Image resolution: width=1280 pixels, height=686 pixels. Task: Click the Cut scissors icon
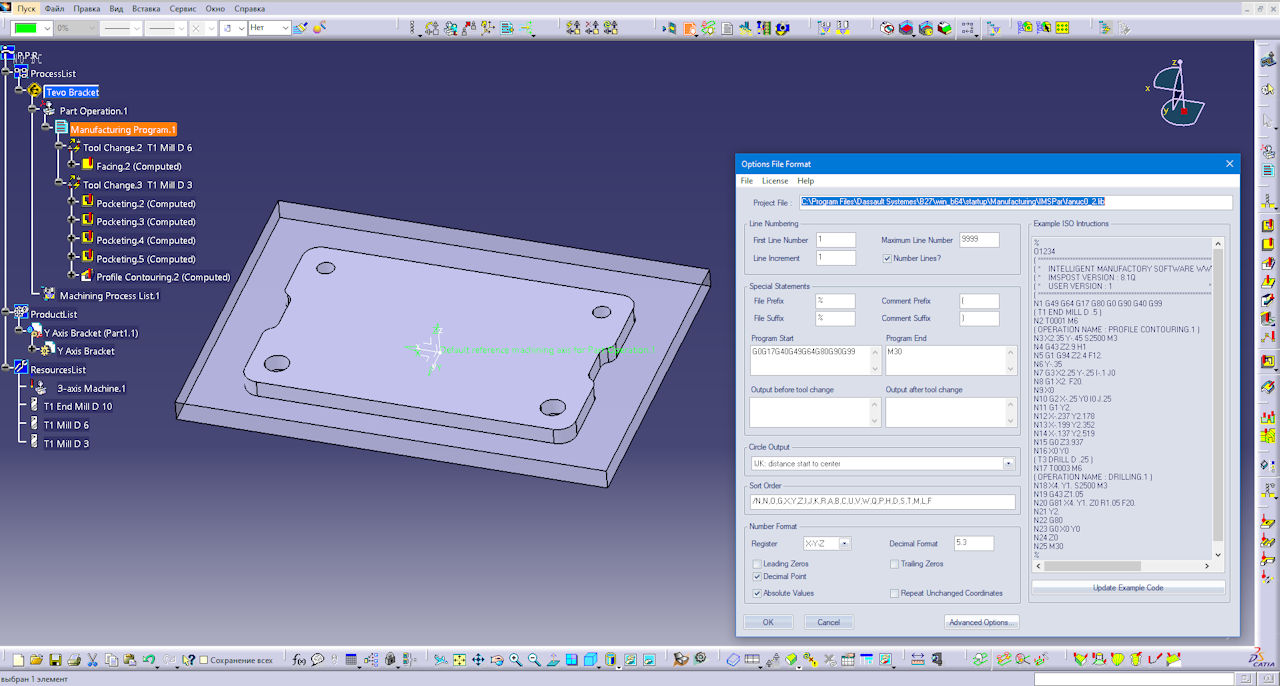(x=92, y=660)
